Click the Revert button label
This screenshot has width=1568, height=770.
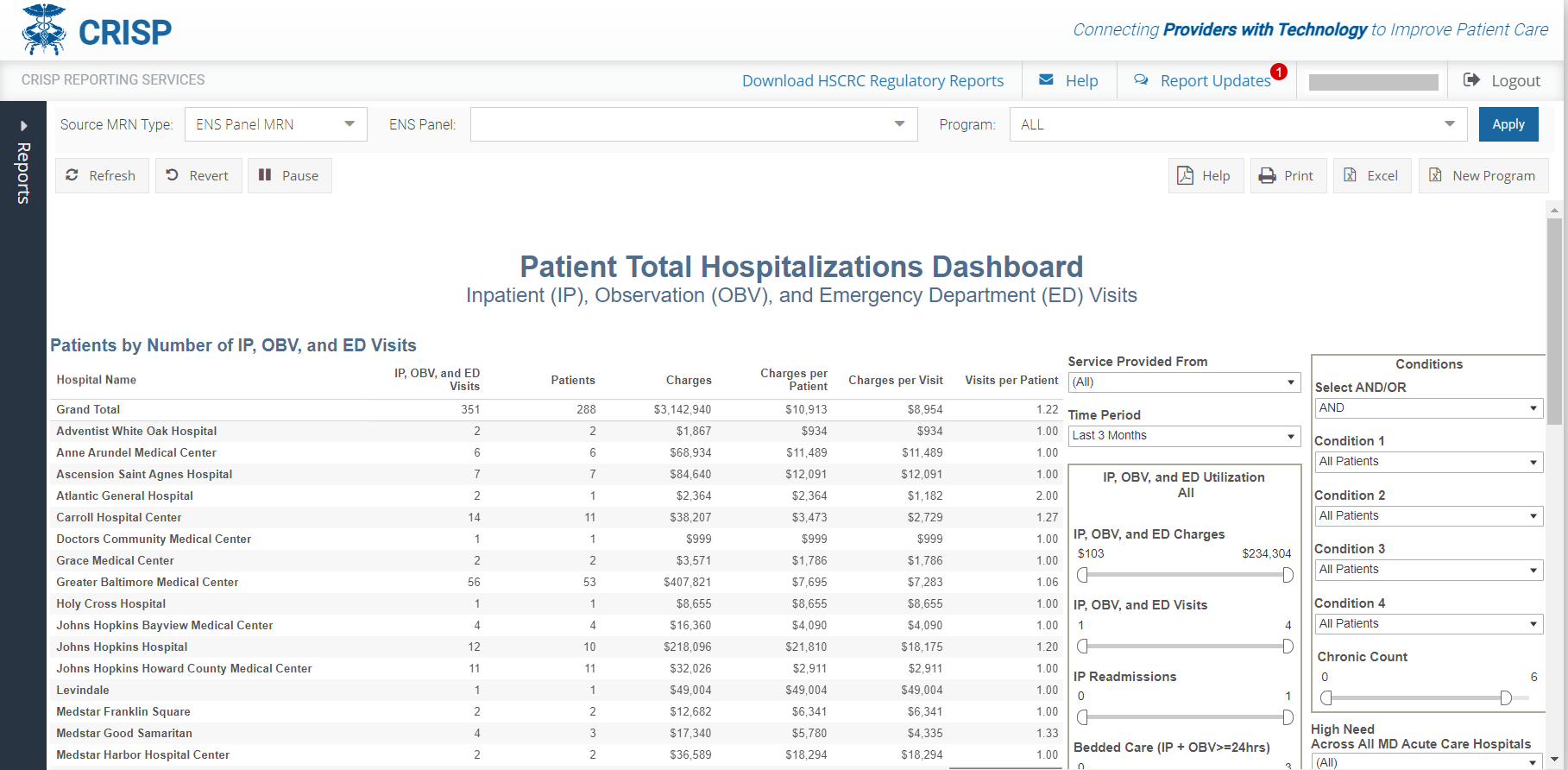point(209,175)
